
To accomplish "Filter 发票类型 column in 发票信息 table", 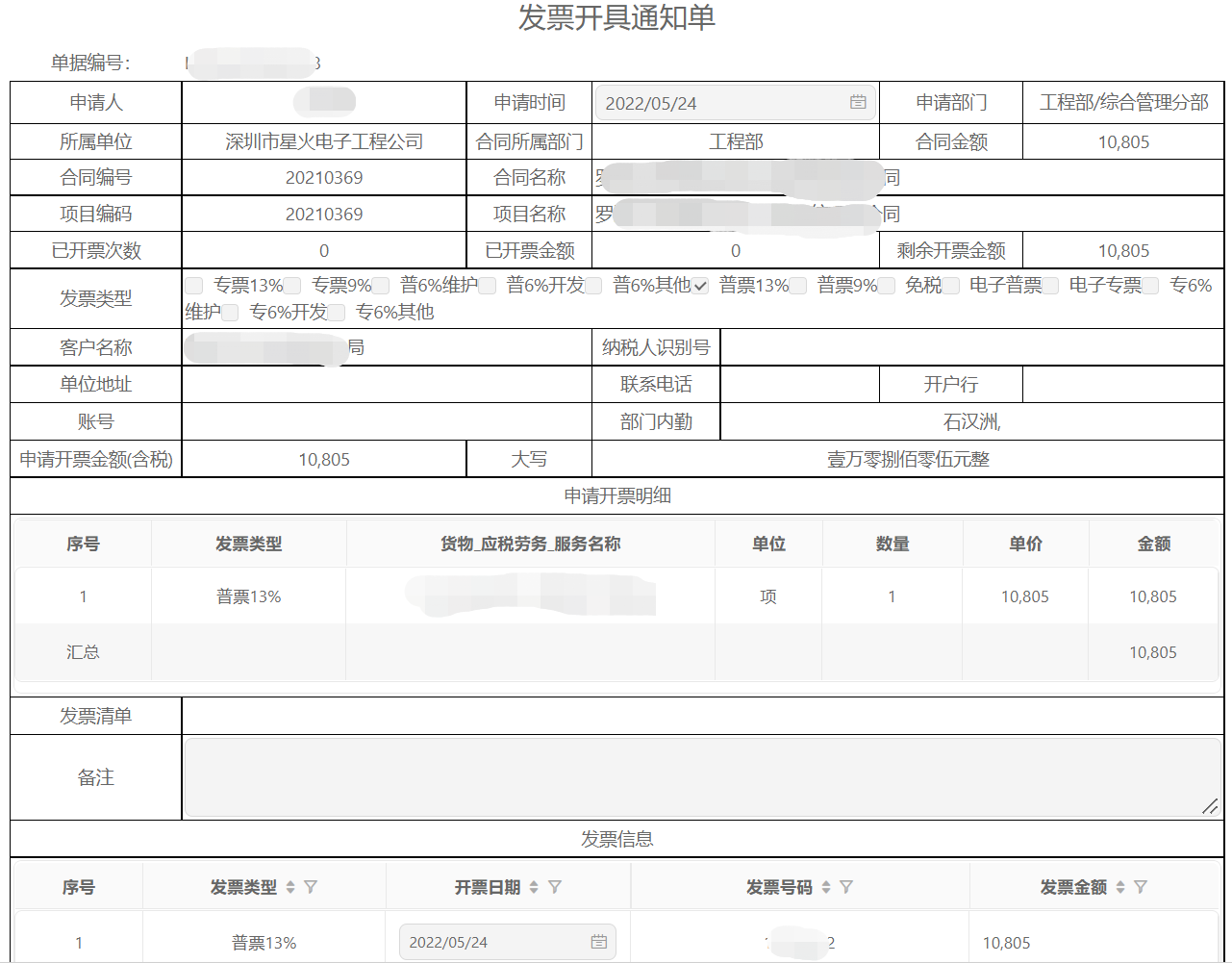I will (311, 887).
